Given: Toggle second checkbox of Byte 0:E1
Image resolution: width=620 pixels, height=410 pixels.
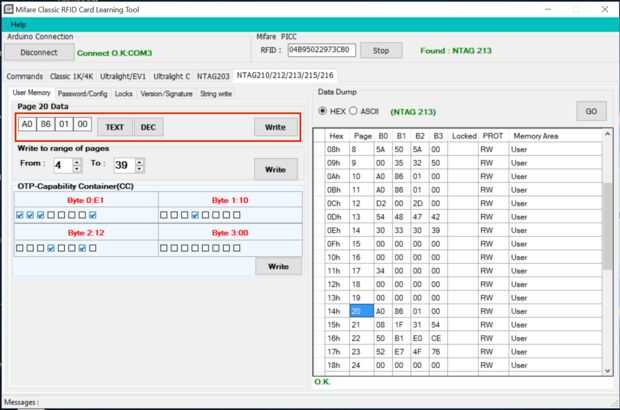Looking at the screenshot, I should (30, 215).
